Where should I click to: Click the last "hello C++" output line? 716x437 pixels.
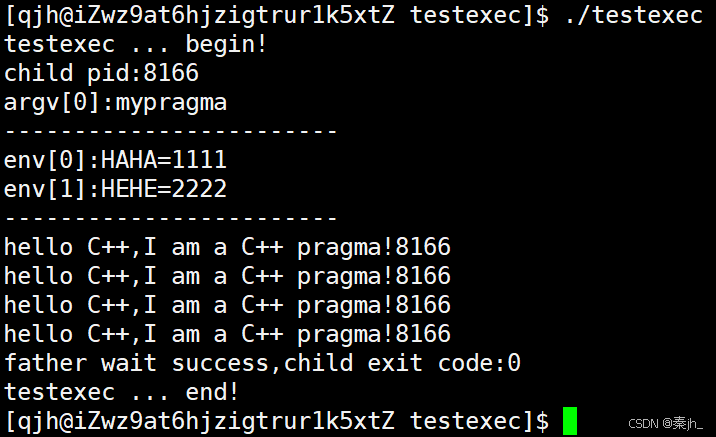click(227, 334)
